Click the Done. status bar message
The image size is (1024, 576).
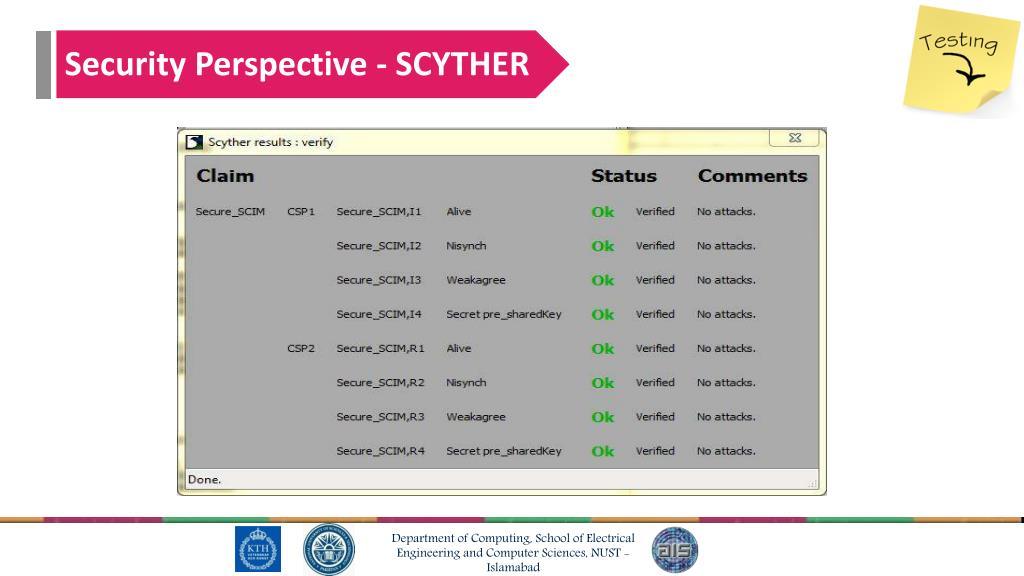point(204,479)
